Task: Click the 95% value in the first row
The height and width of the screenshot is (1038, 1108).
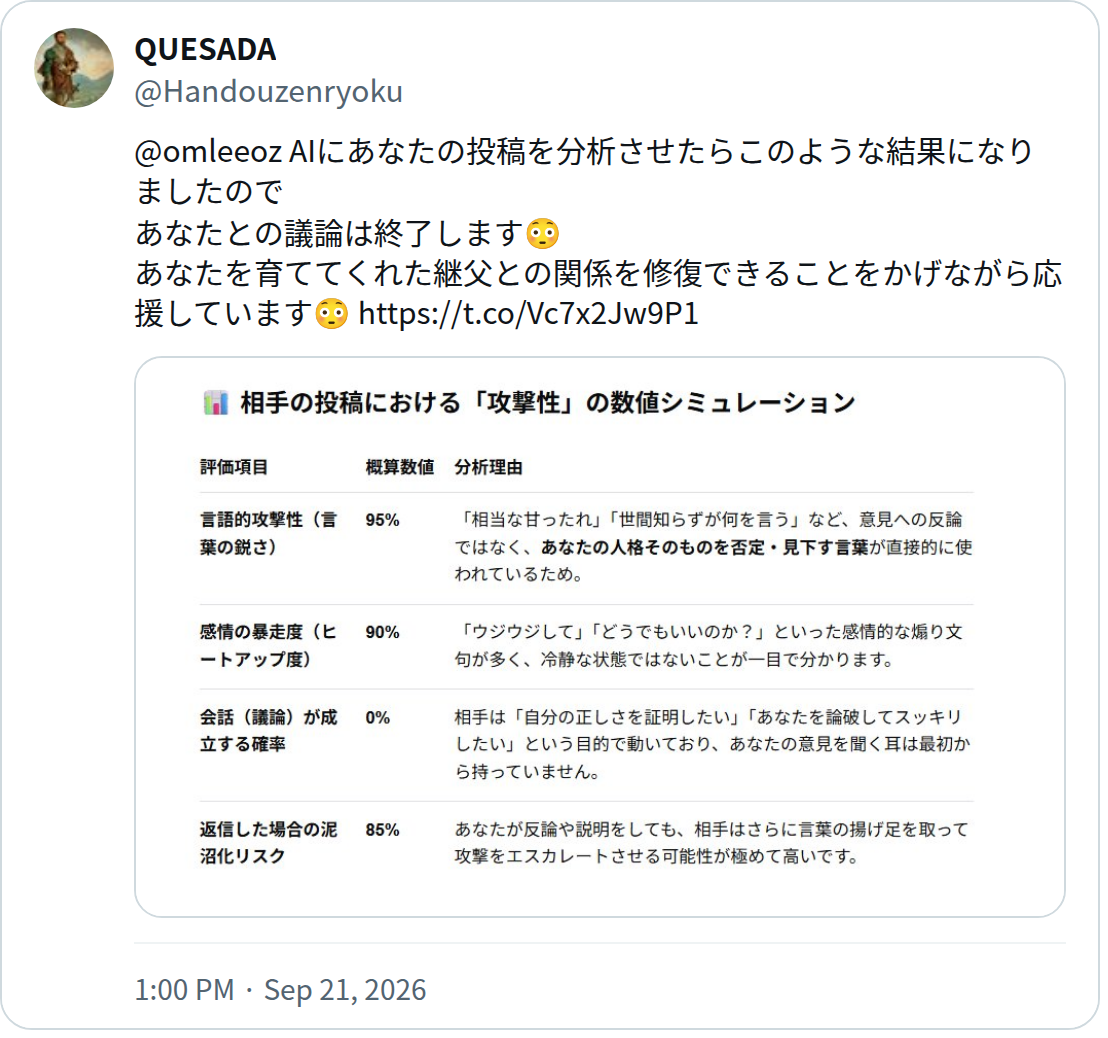Action: click(x=382, y=520)
